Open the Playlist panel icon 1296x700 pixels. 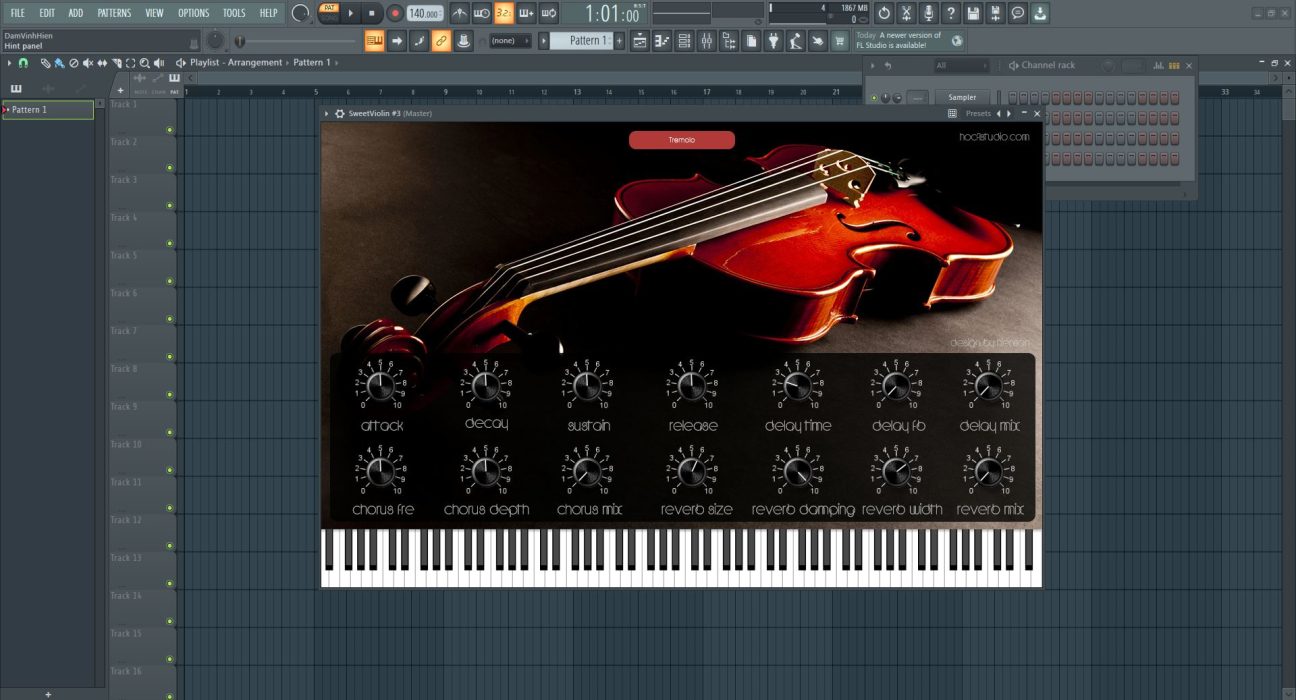[640, 40]
